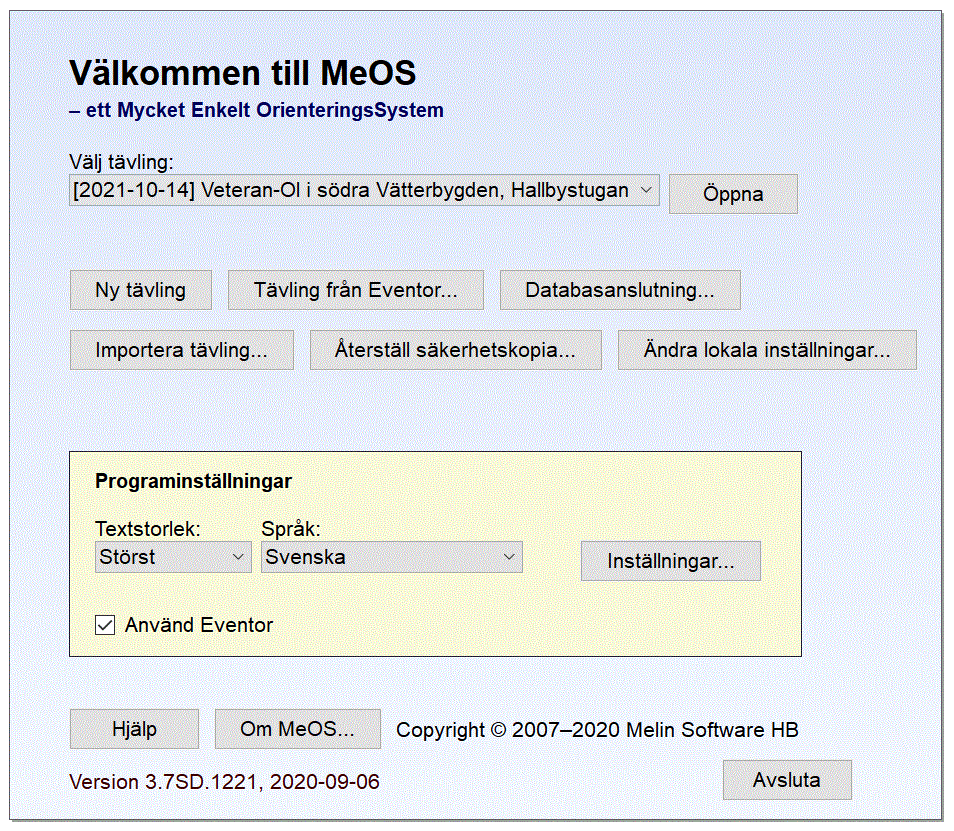
Task: Click the dropdown arrow next to Veteran-Ol competition
Action: point(646,190)
